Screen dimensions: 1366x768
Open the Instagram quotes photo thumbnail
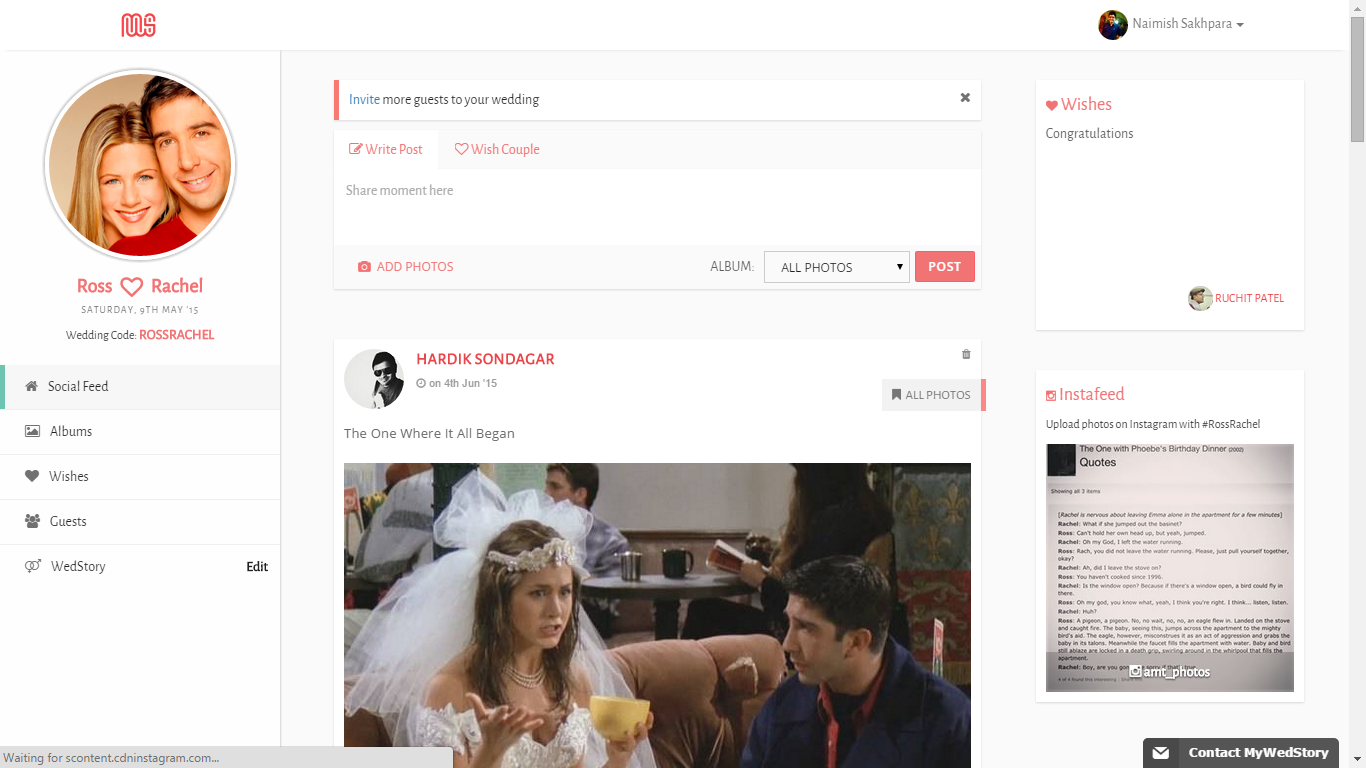[1170, 568]
